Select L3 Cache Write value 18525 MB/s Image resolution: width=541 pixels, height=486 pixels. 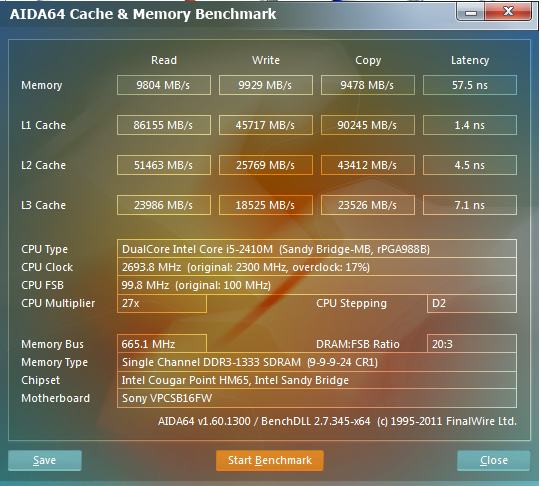pos(266,205)
